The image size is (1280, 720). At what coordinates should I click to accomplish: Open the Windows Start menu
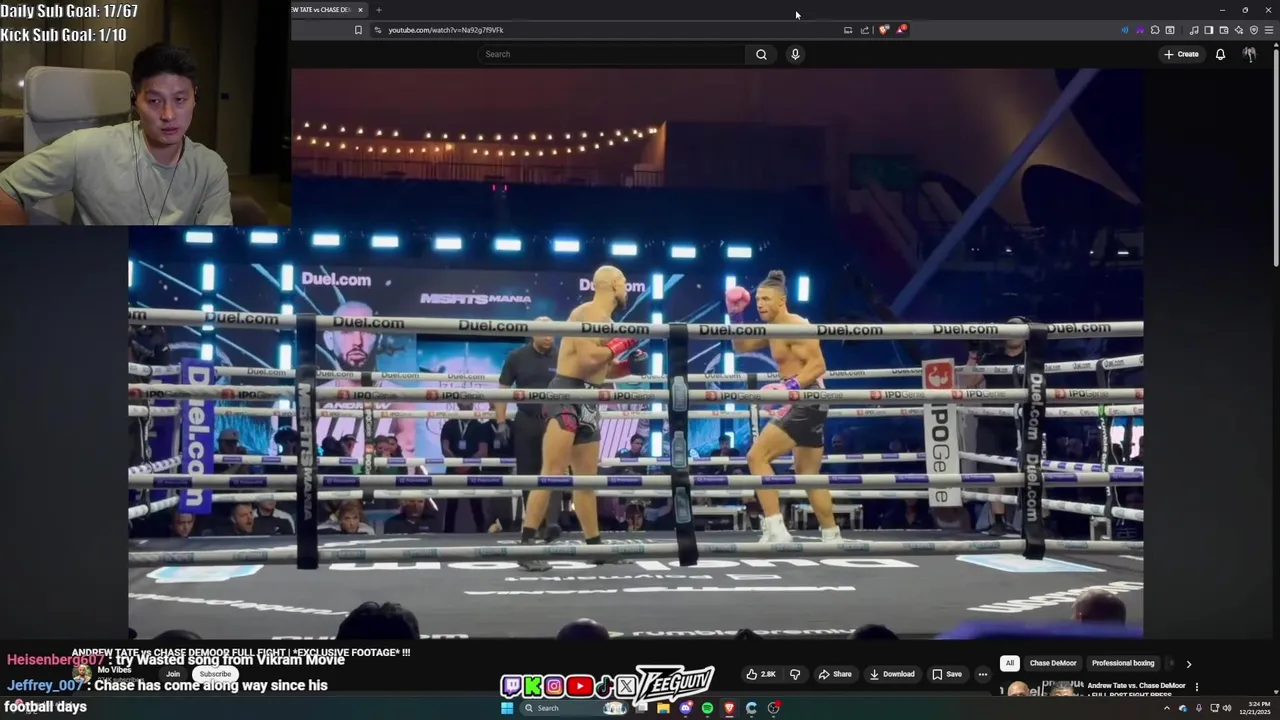[507, 708]
